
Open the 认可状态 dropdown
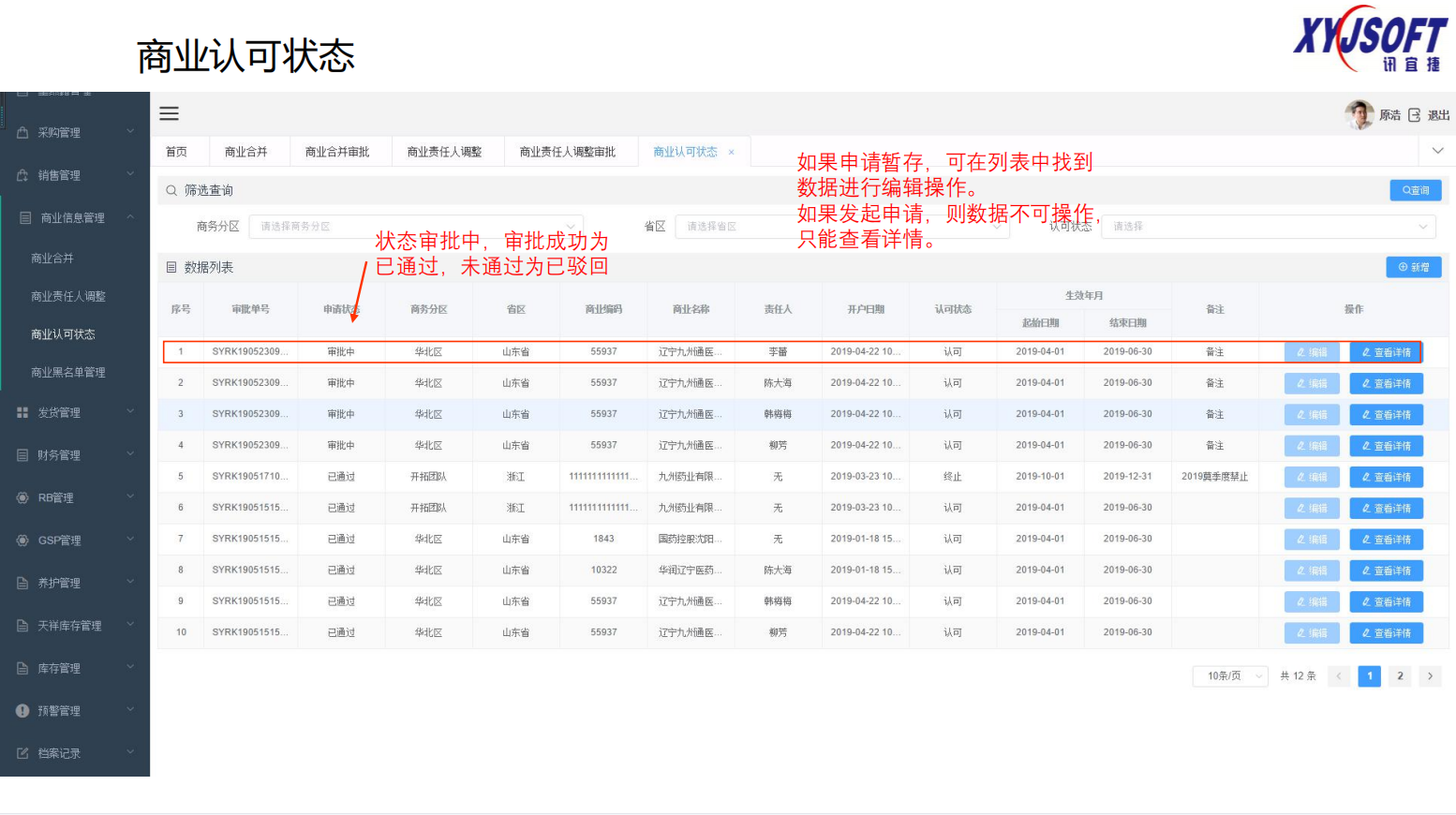(1268, 227)
